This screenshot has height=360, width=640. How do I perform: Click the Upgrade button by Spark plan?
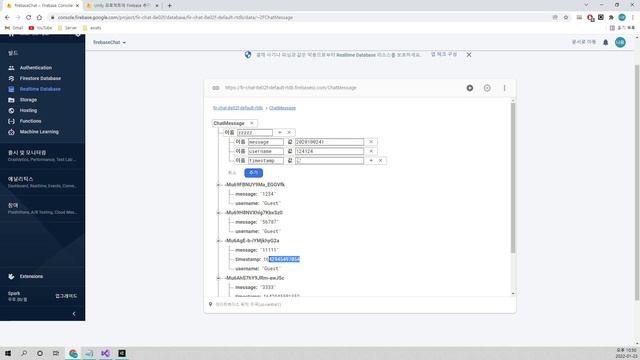click(x=66, y=296)
